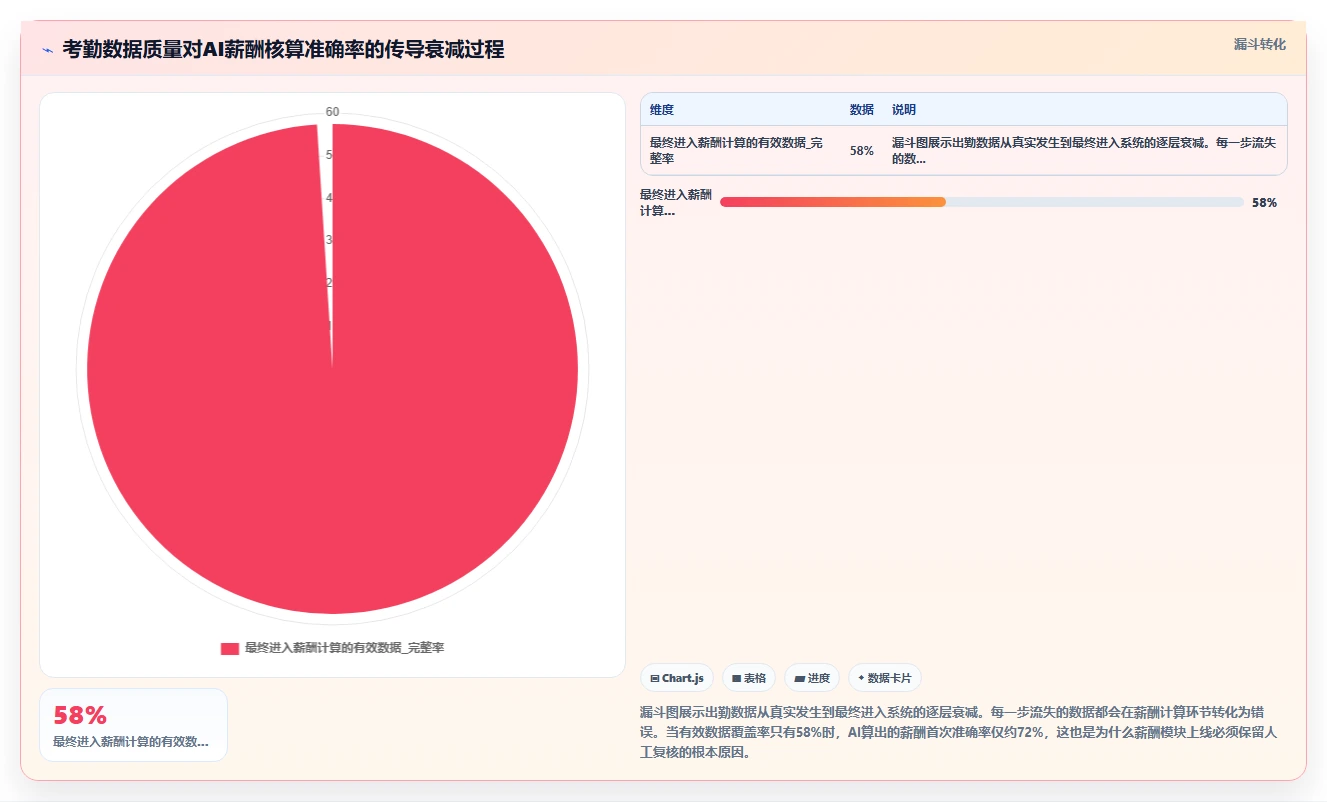The width and height of the screenshot is (1327, 802).
Task: Select the 维度 column header
Action: coord(662,110)
